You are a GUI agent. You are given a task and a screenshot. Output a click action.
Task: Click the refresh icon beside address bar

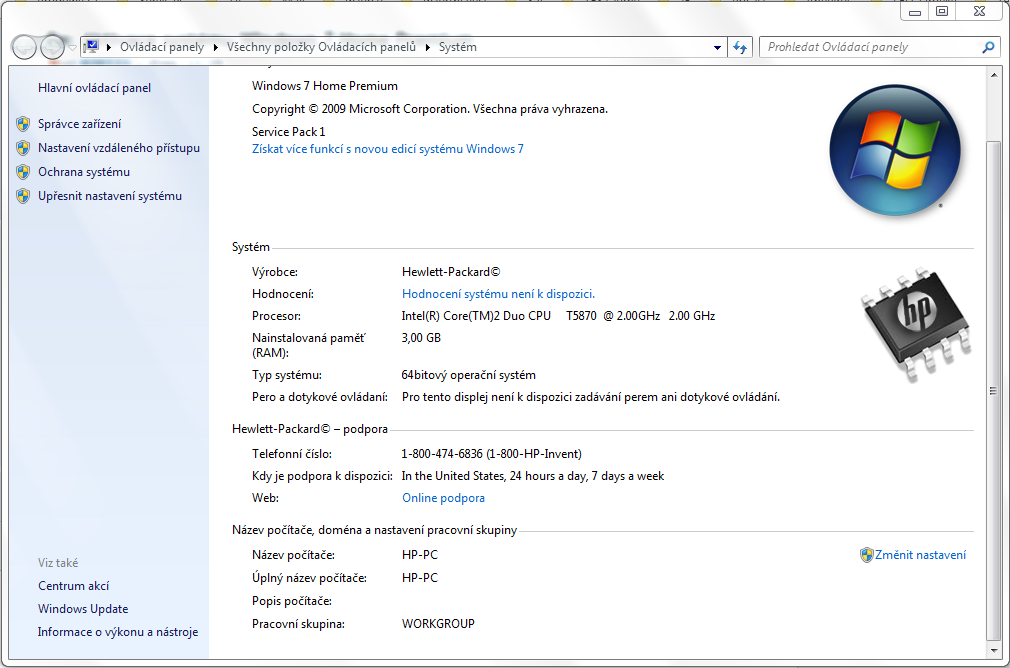click(740, 47)
